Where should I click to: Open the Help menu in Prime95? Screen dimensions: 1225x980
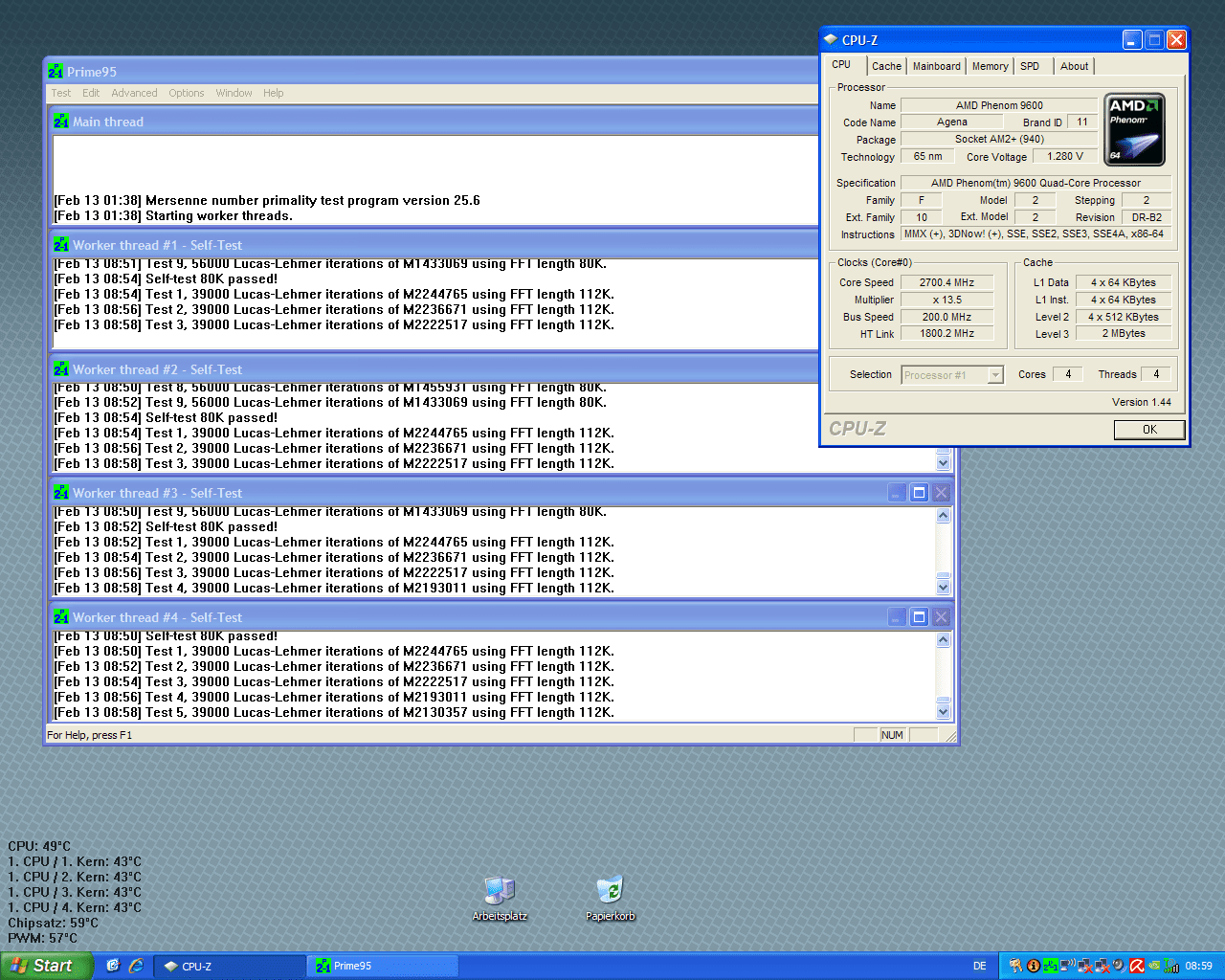pyautogui.click(x=274, y=93)
